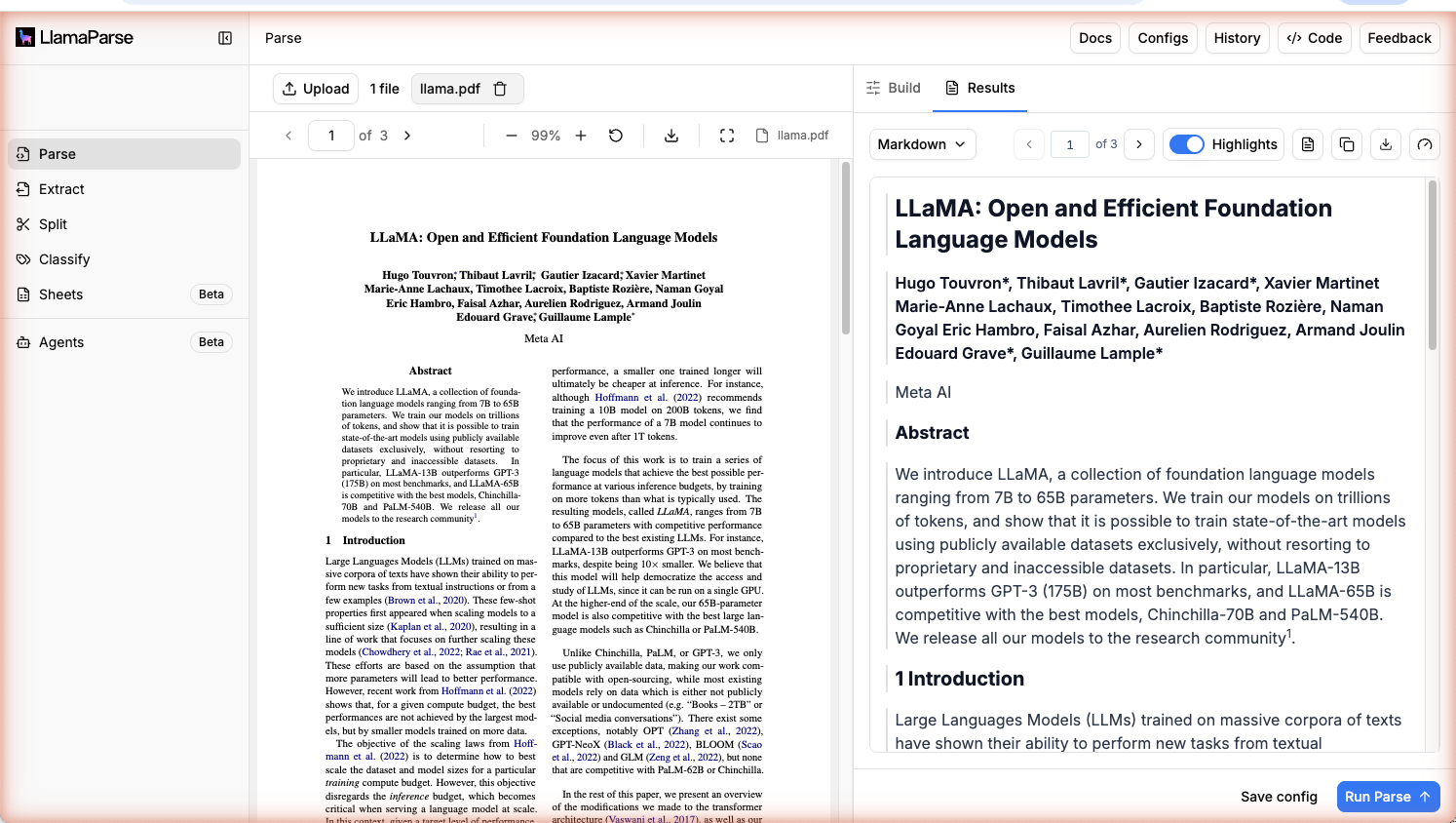The image size is (1456, 823).
Task: Download the parsed results
Action: point(1385,143)
